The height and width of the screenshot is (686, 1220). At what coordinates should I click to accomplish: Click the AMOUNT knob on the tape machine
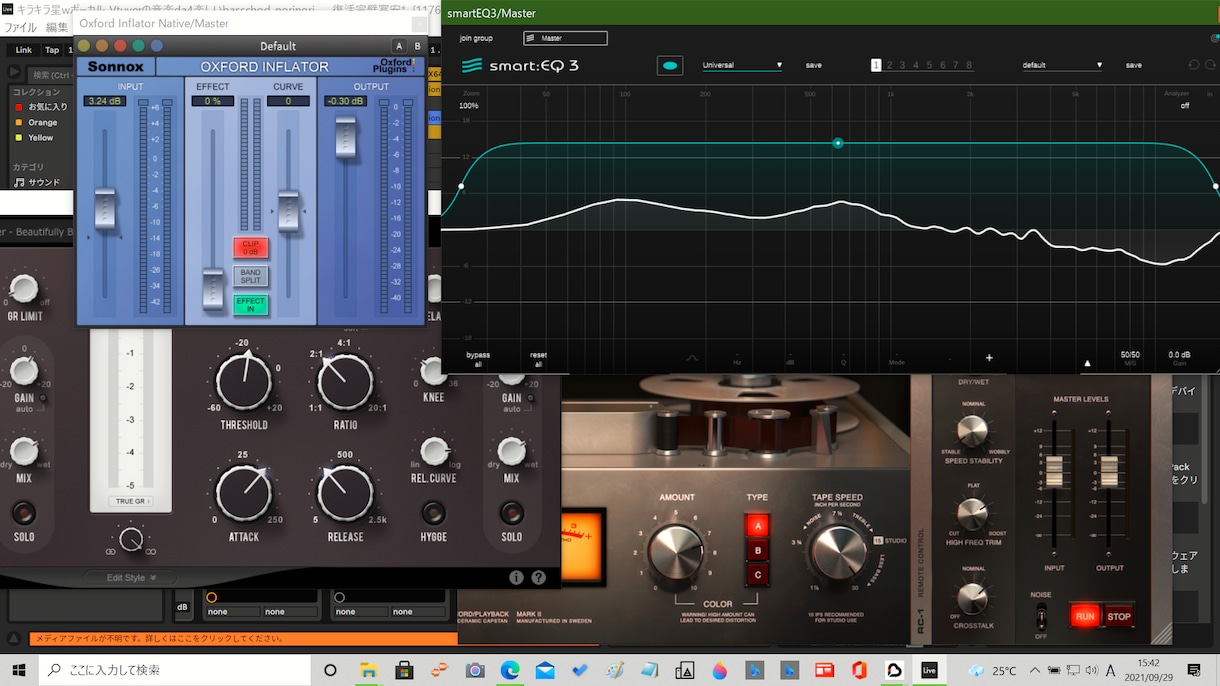tap(676, 553)
